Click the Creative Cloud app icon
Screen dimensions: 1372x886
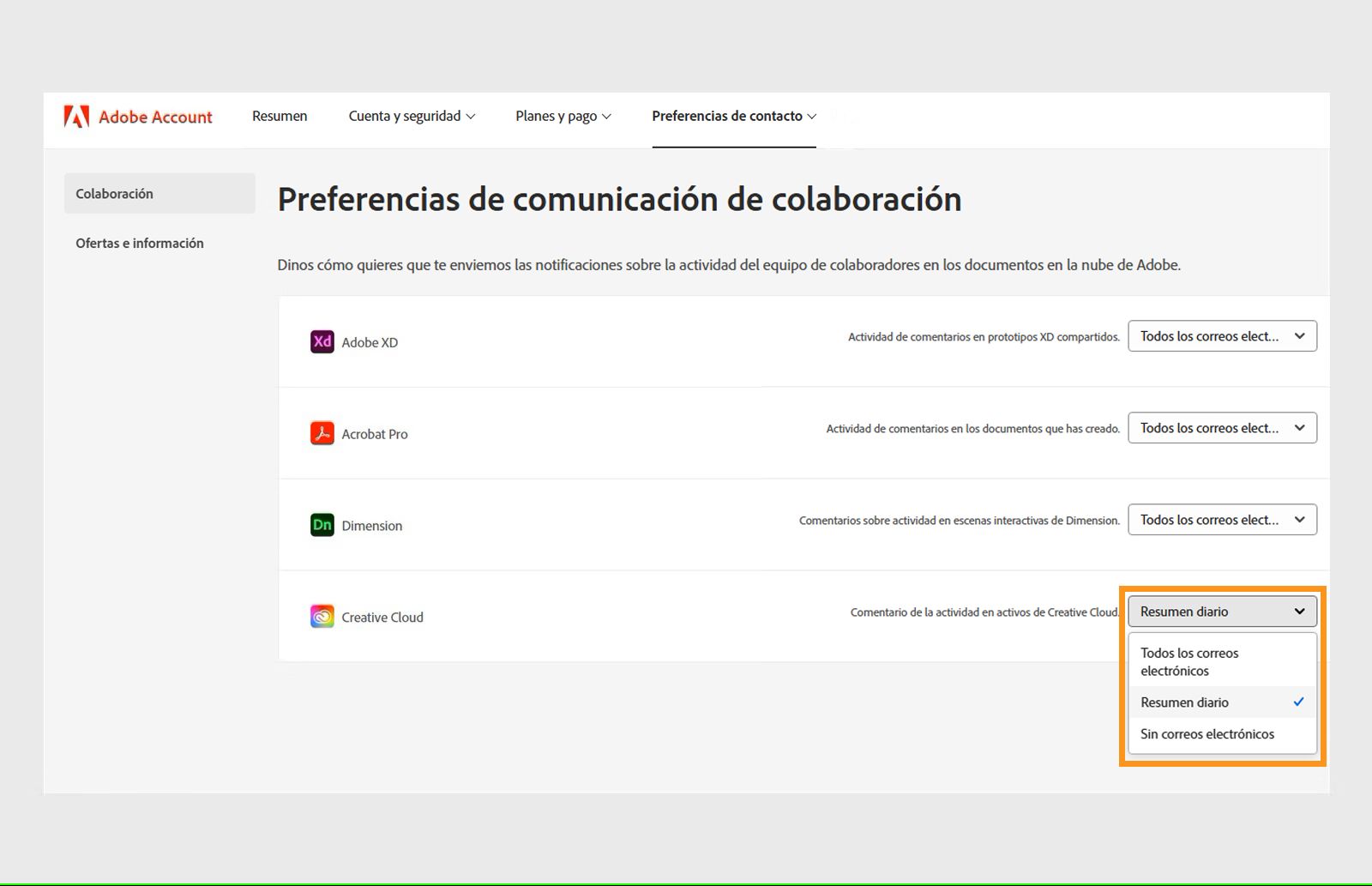click(x=322, y=617)
